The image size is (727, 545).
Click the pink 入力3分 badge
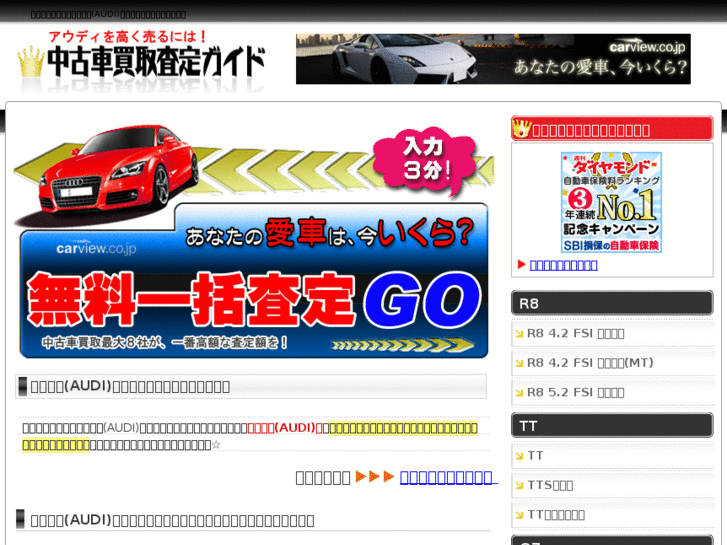pyautogui.click(x=424, y=160)
